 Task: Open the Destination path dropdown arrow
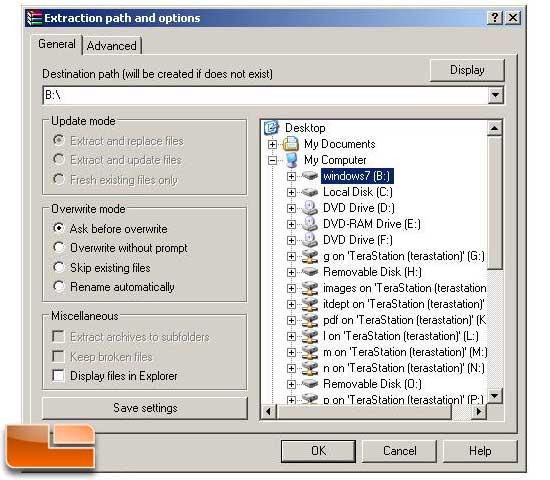click(496, 95)
